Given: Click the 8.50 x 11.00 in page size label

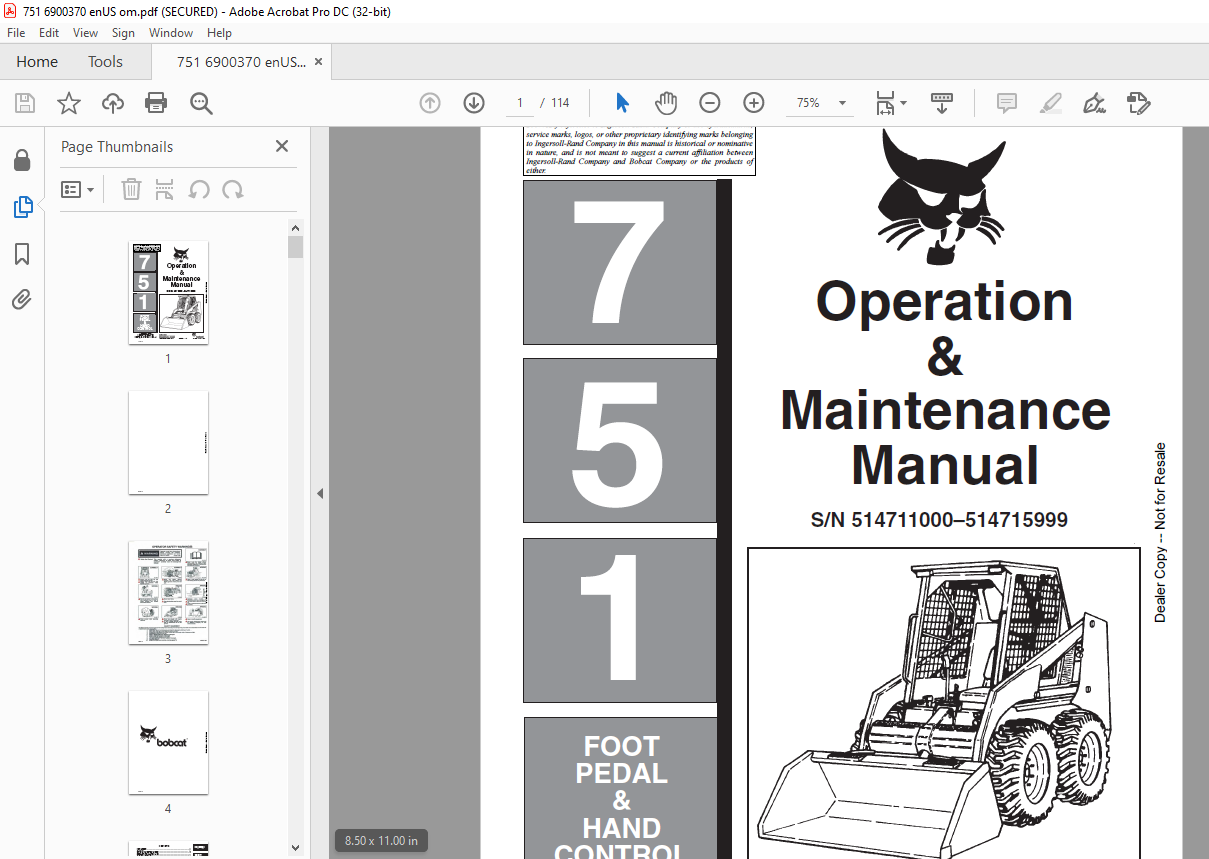Looking at the screenshot, I should tap(381, 840).
